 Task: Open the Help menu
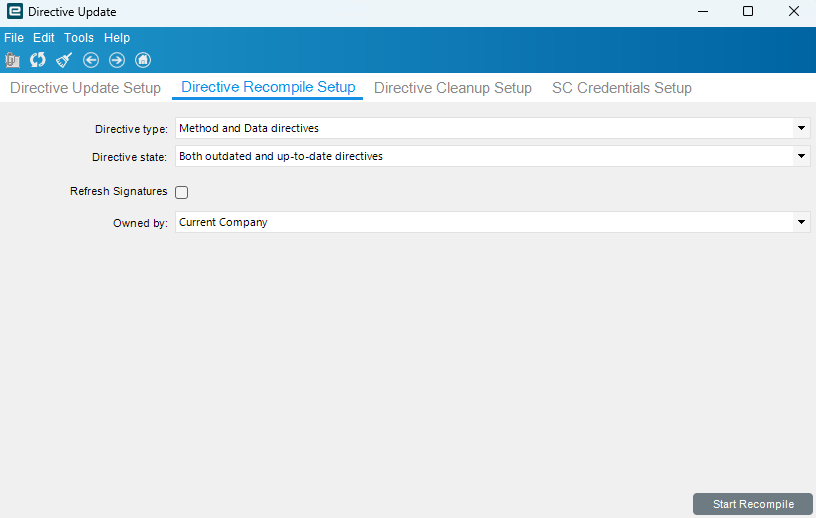[x=117, y=38]
